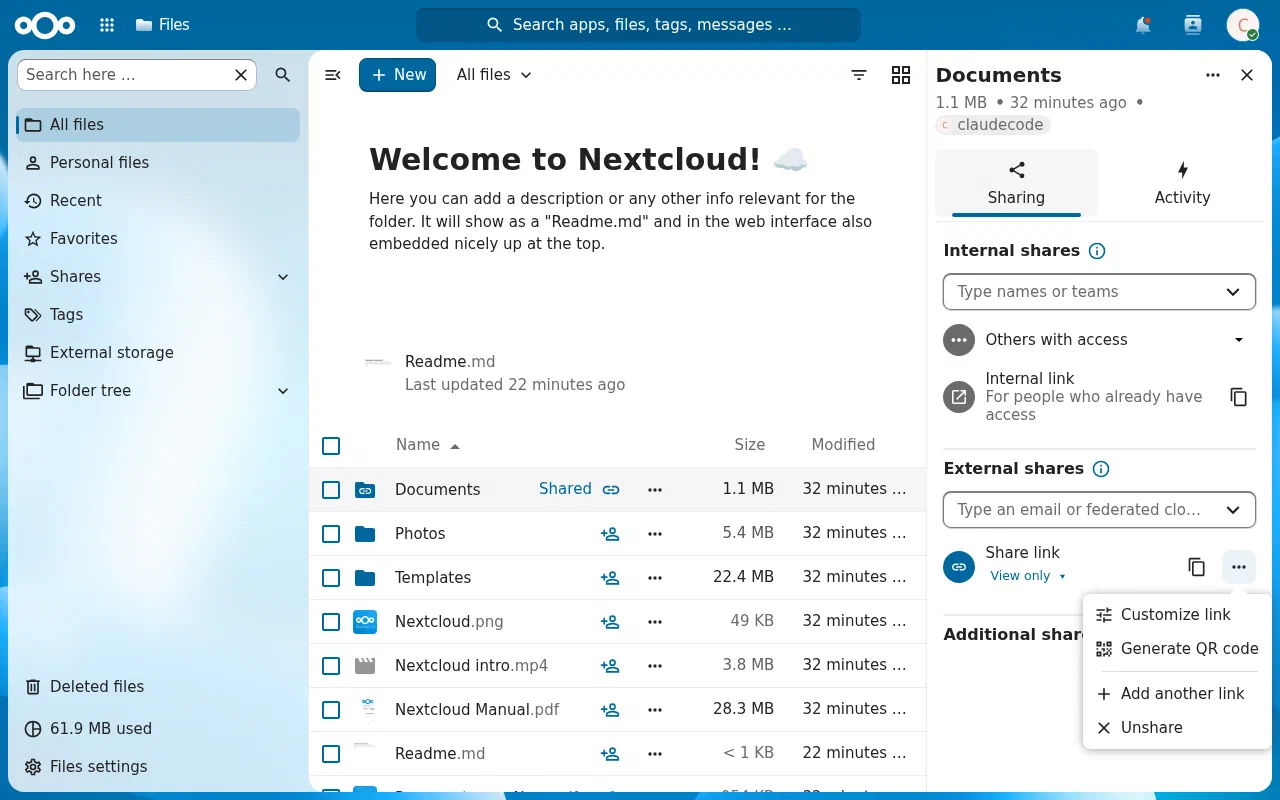Image resolution: width=1280 pixels, height=800 pixels.
Task: Go to Deleted files
Action: 159,687
